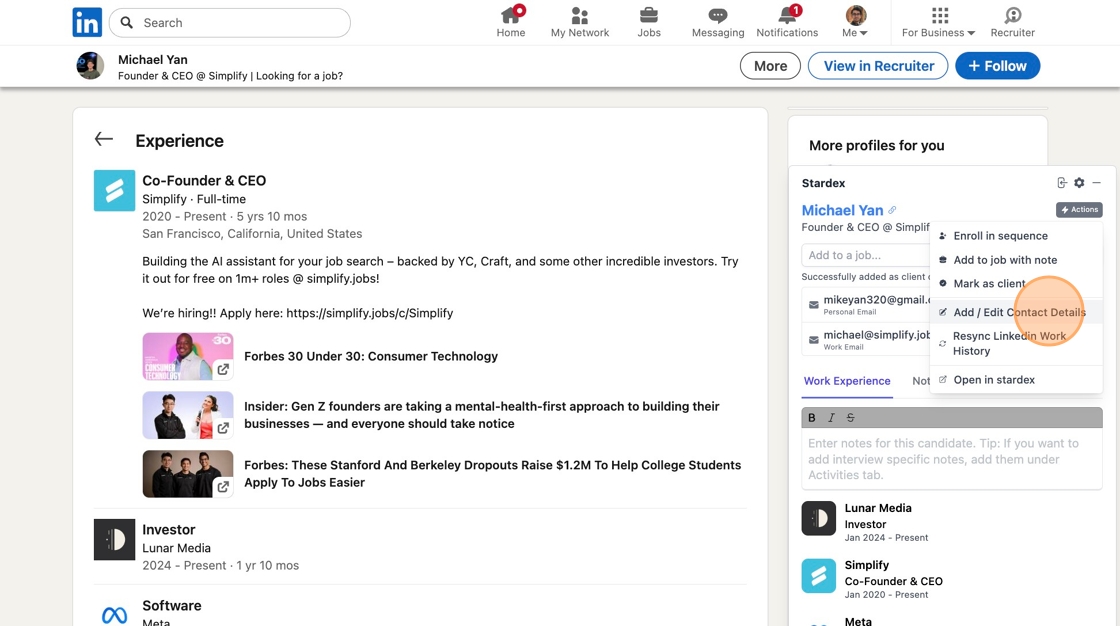
Task: Collapse the Stardex Actions dropdown button
Action: [x=1079, y=210]
